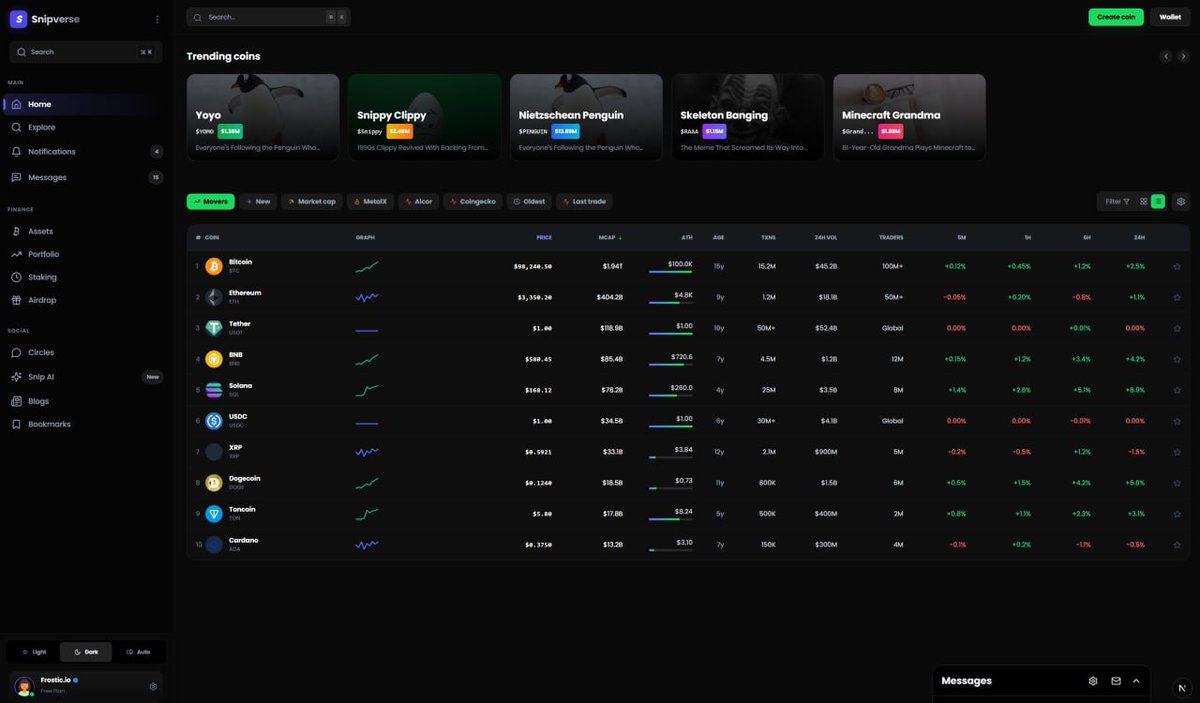Switch theme to Auto
The width and height of the screenshot is (1200, 703).
(x=138, y=652)
